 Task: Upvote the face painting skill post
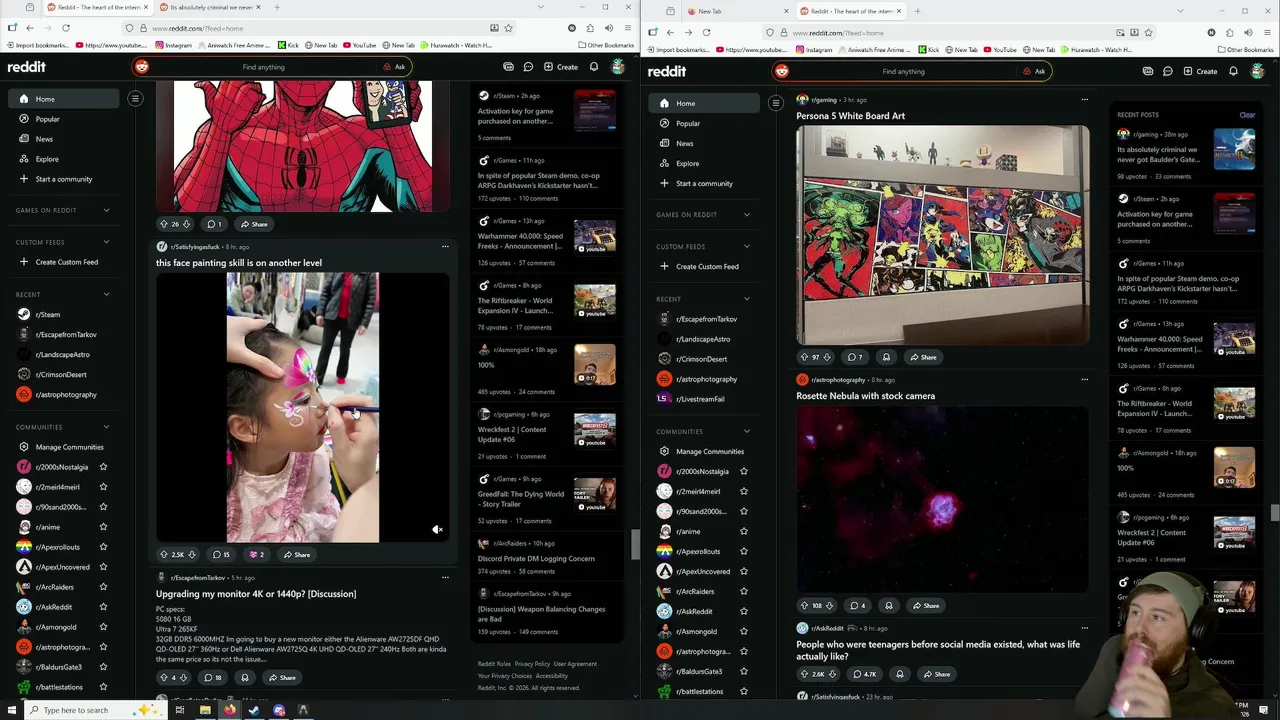(x=163, y=554)
